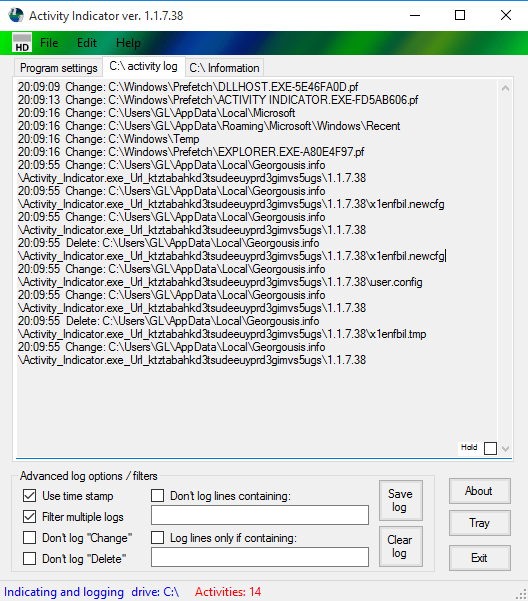This screenshot has height=601, width=528.
Task: Click the ACTIVITY INDICATOR.EXE-FD5AB606.pf log line
Action: (x=218, y=100)
